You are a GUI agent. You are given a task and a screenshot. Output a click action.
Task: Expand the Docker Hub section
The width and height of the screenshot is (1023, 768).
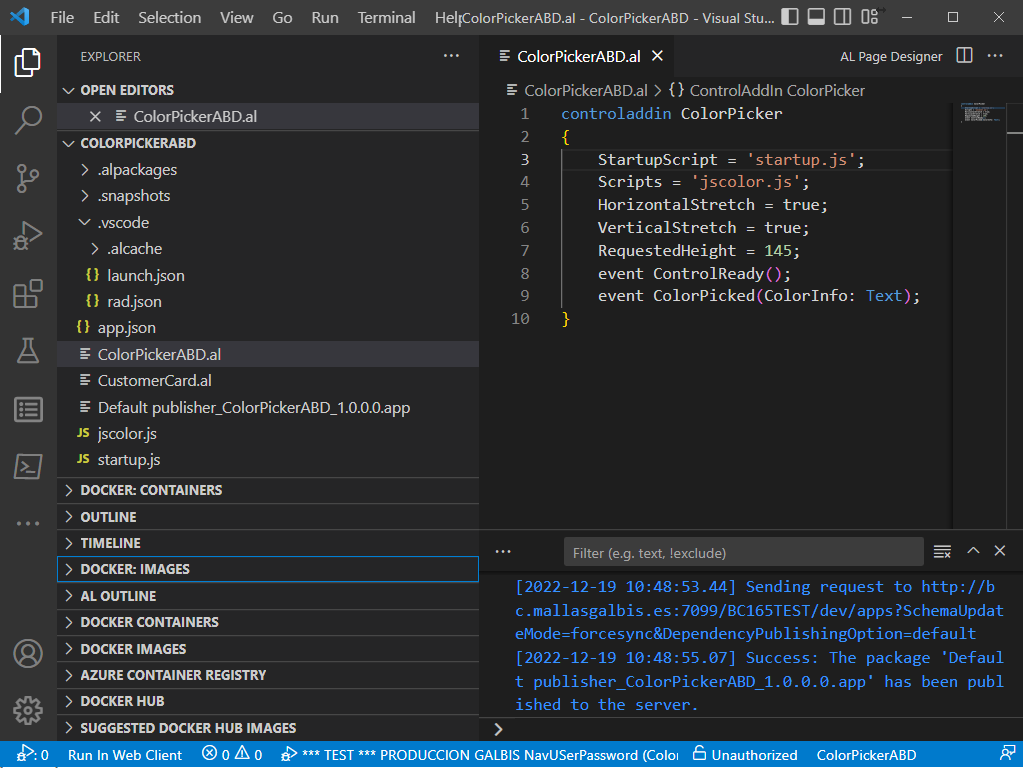coord(268,701)
